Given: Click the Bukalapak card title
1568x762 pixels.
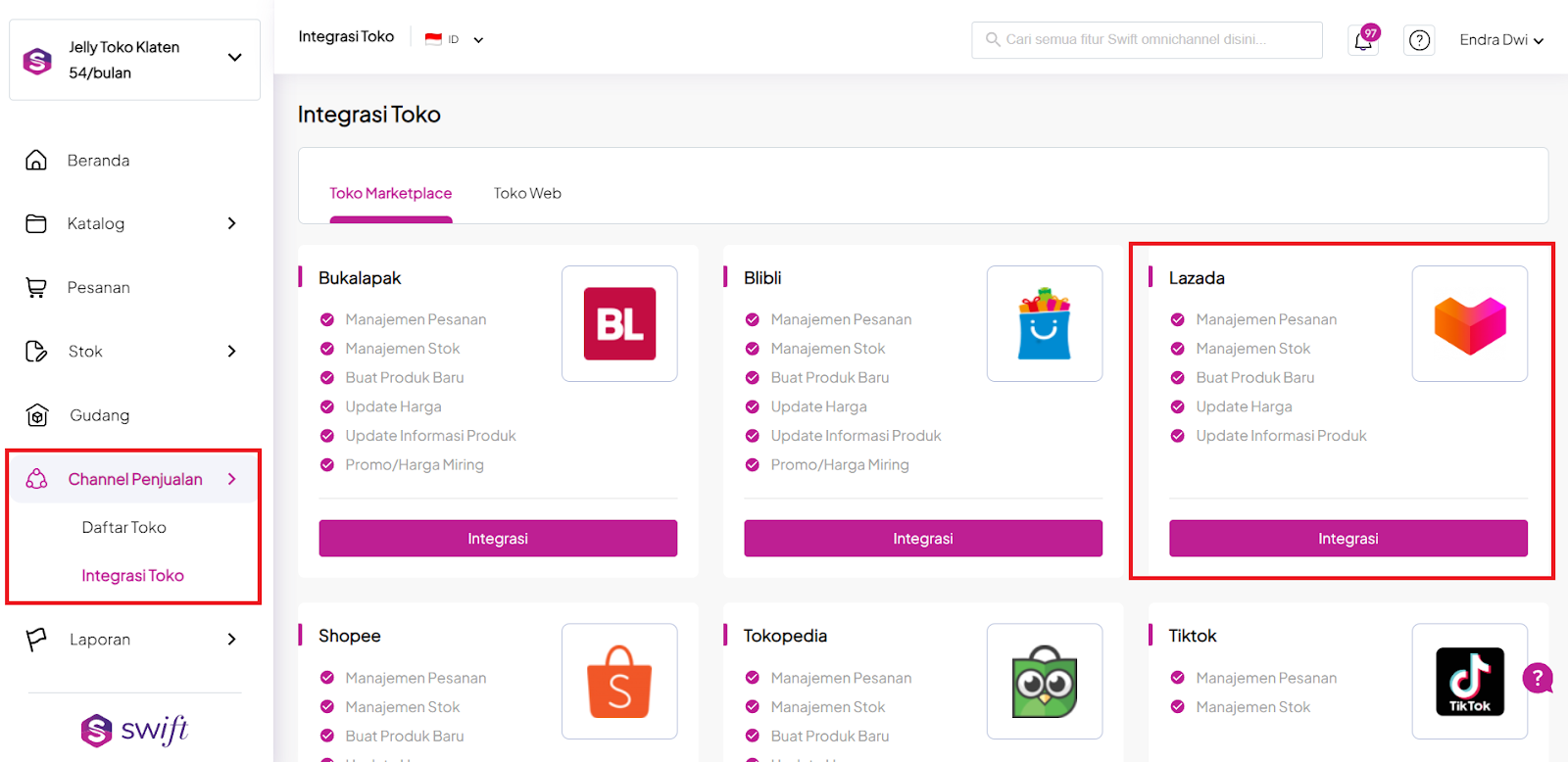Looking at the screenshot, I should (360, 278).
